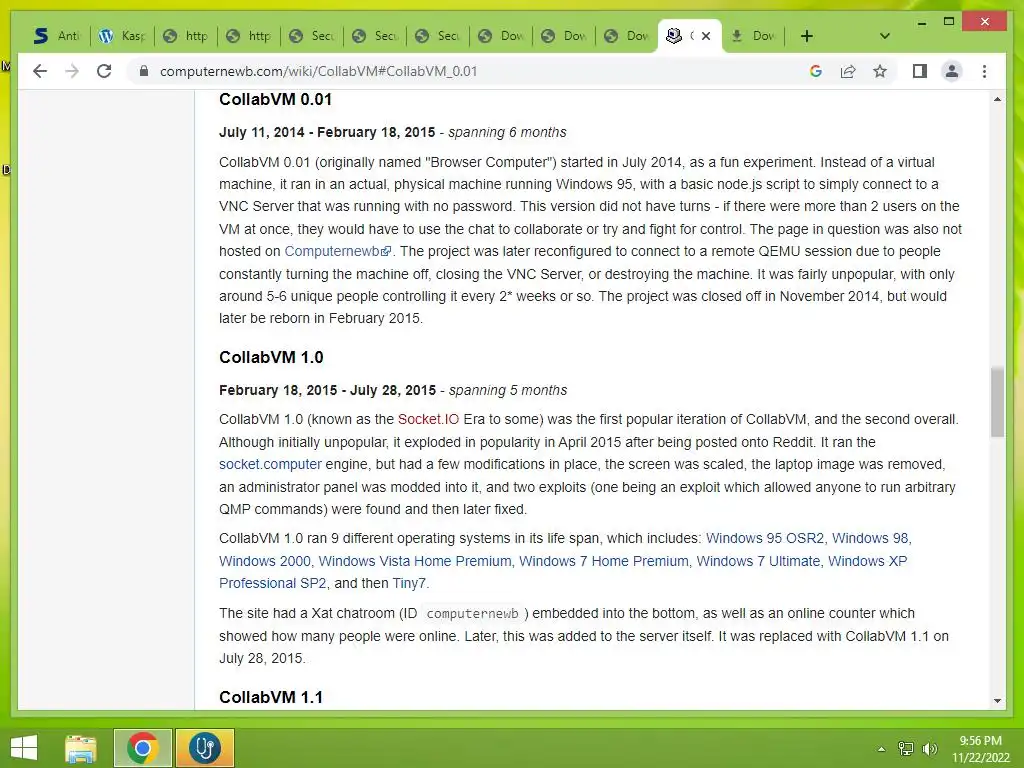Open Windows 7 Home Premium link

pos(603,561)
